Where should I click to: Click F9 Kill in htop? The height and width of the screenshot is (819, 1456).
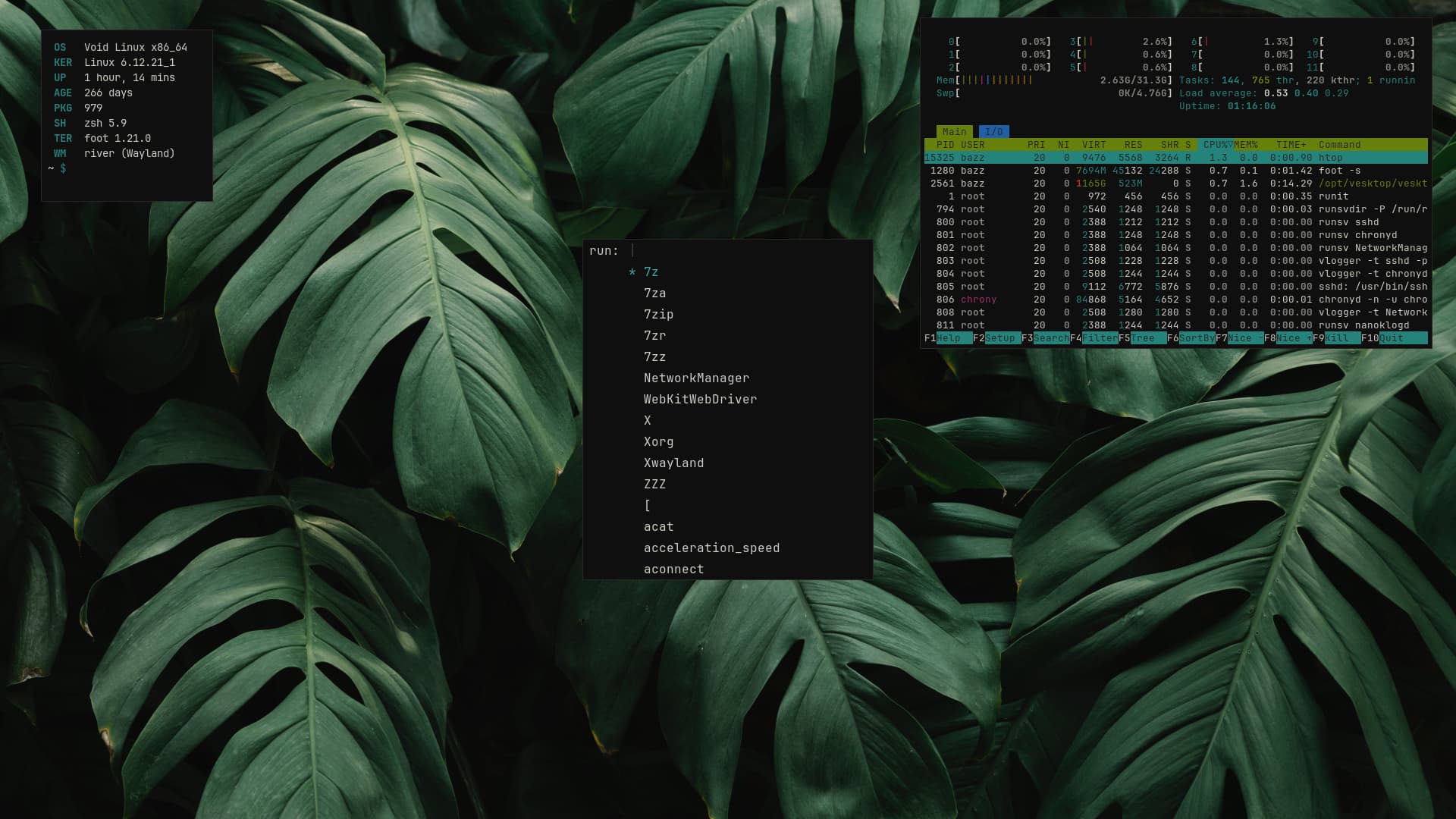(1336, 338)
